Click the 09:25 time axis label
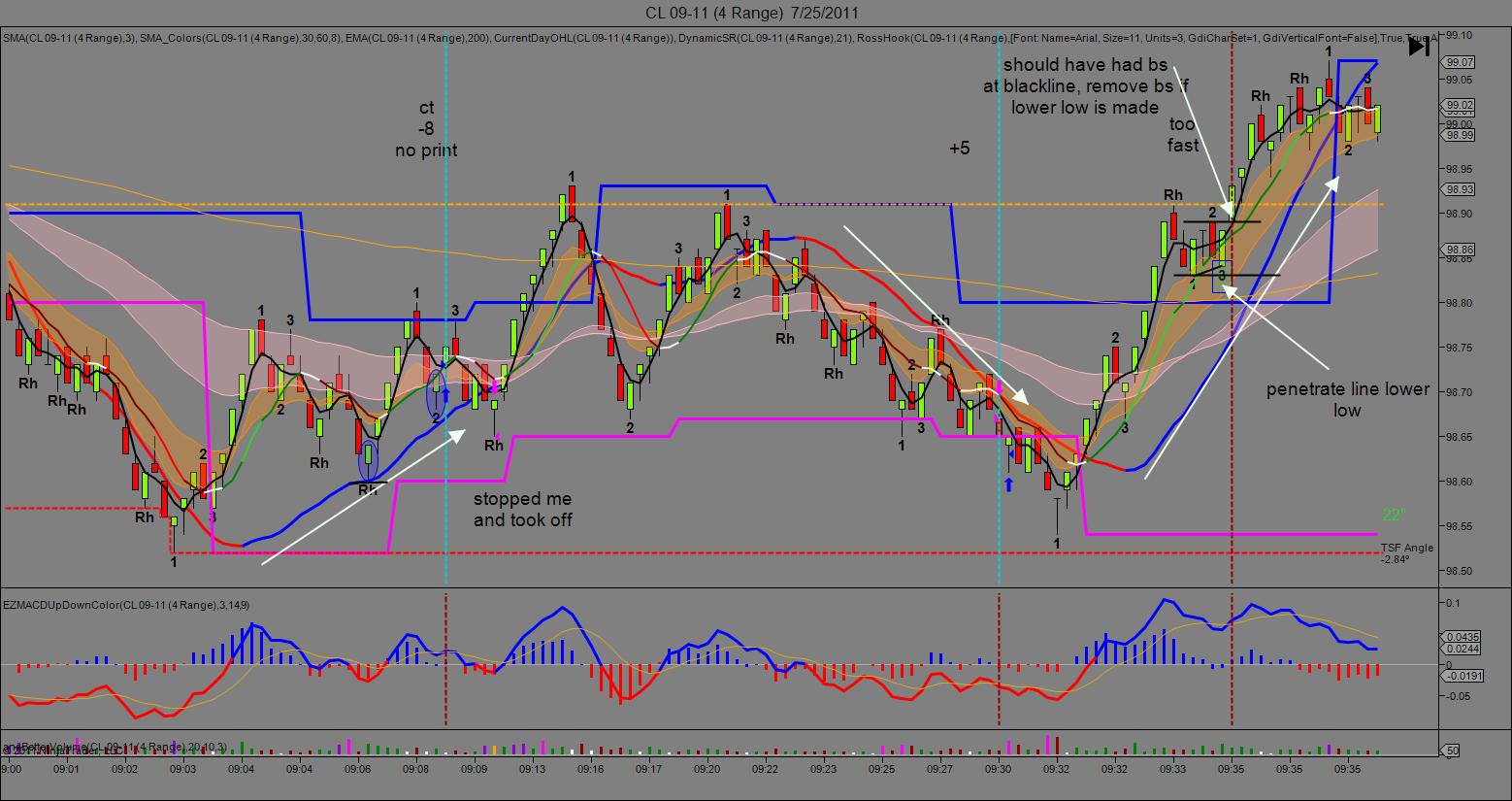The width and height of the screenshot is (1512, 801). click(881, 769)
